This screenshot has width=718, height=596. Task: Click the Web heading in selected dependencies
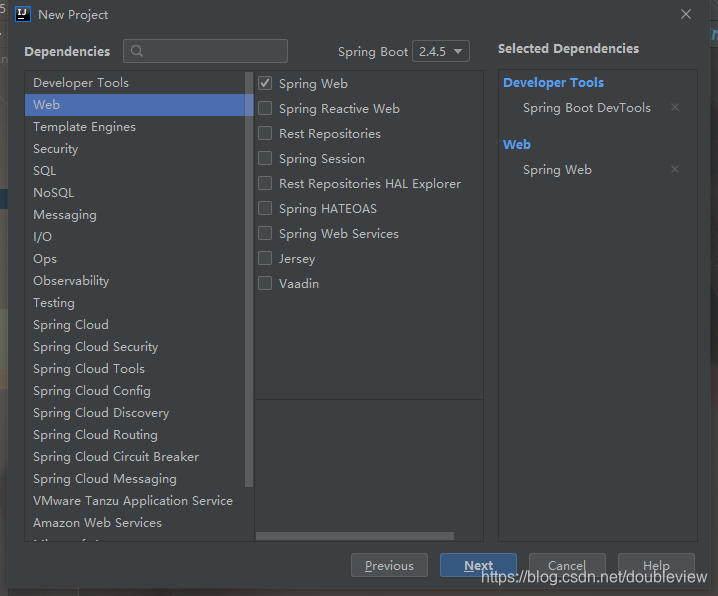517,145
